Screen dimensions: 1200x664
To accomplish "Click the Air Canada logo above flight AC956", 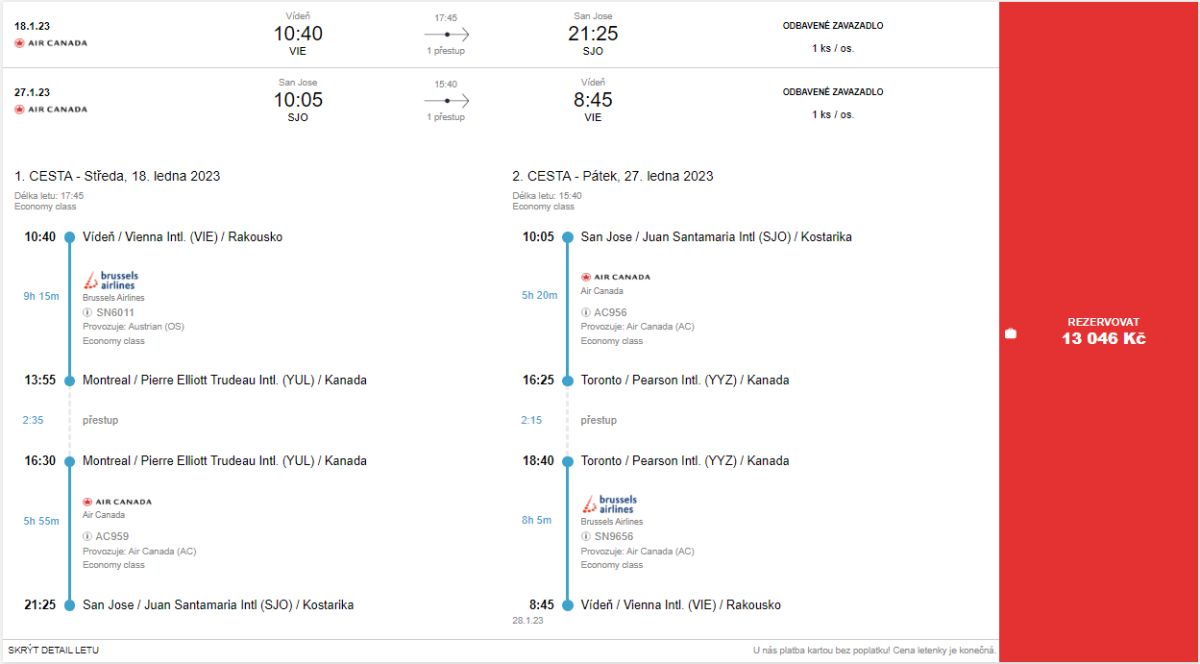I will click(x=615, y=277).
